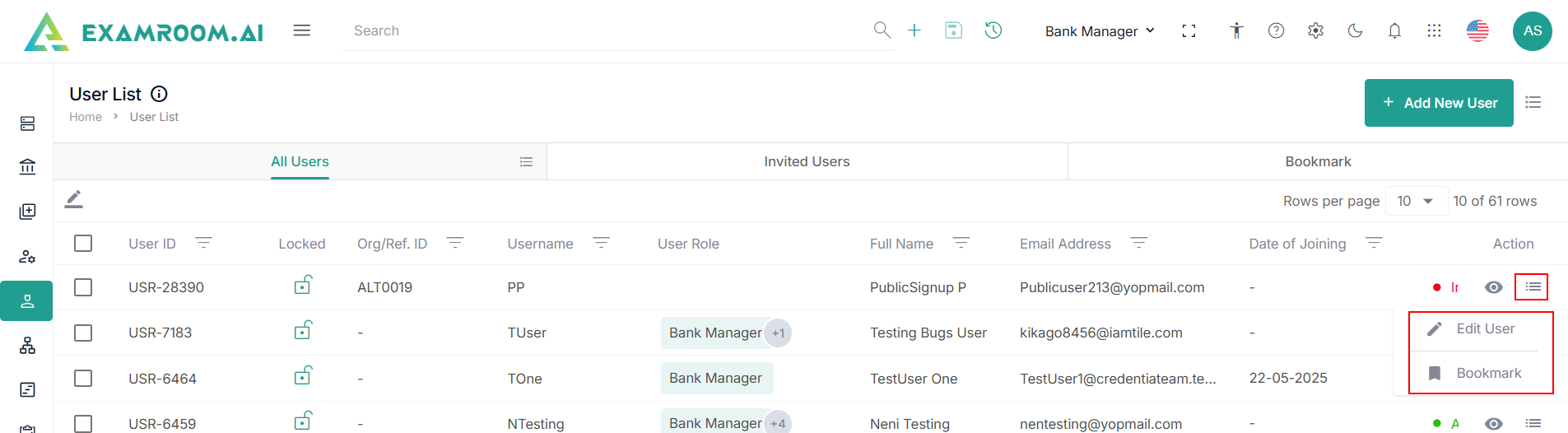Select the USR-7183 row checkbox
This screenshot has height=433, width=1568.
coord(83,333)
